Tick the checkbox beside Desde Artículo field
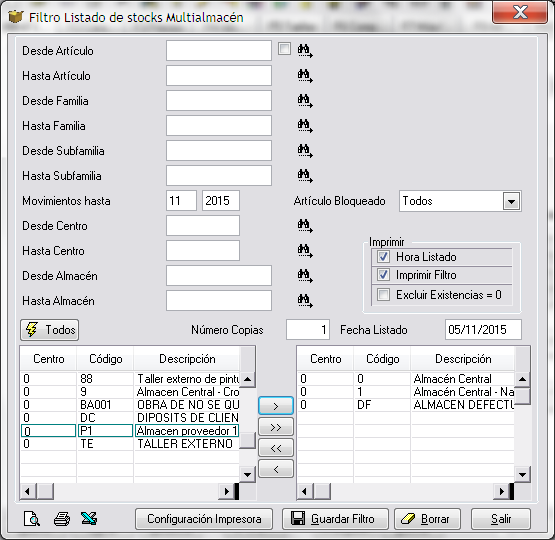Viewport: 555px width, 540px height. point(284,49)
